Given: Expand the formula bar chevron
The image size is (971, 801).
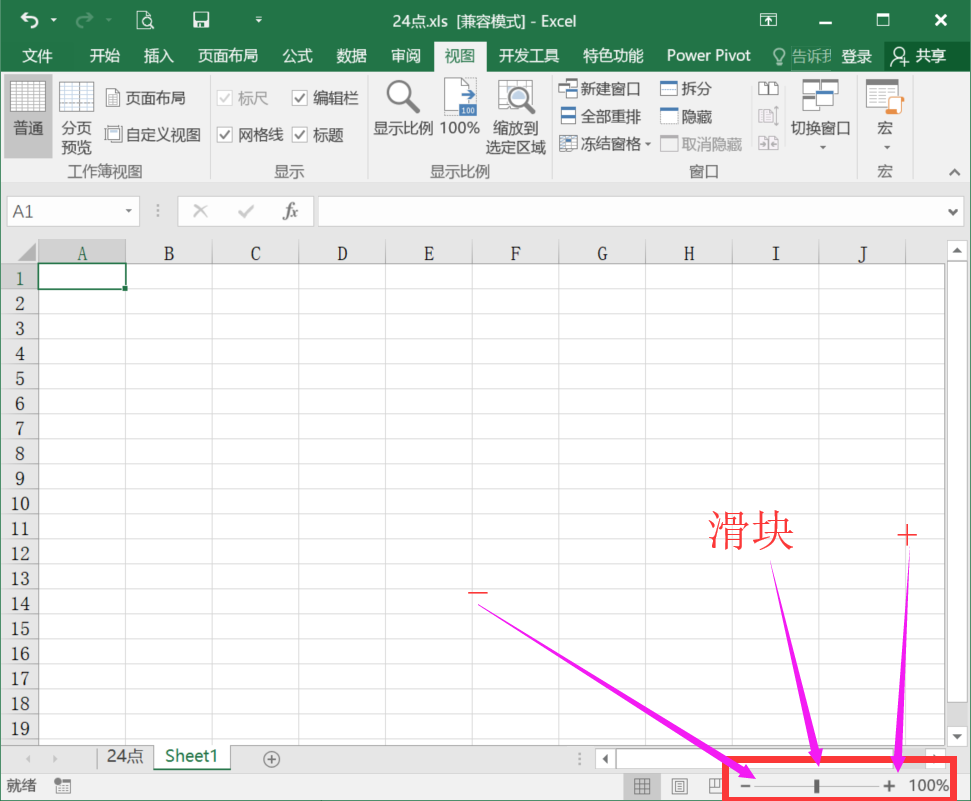Looking at the screenshot, I should pyautogui.click(x=952, y=212).
